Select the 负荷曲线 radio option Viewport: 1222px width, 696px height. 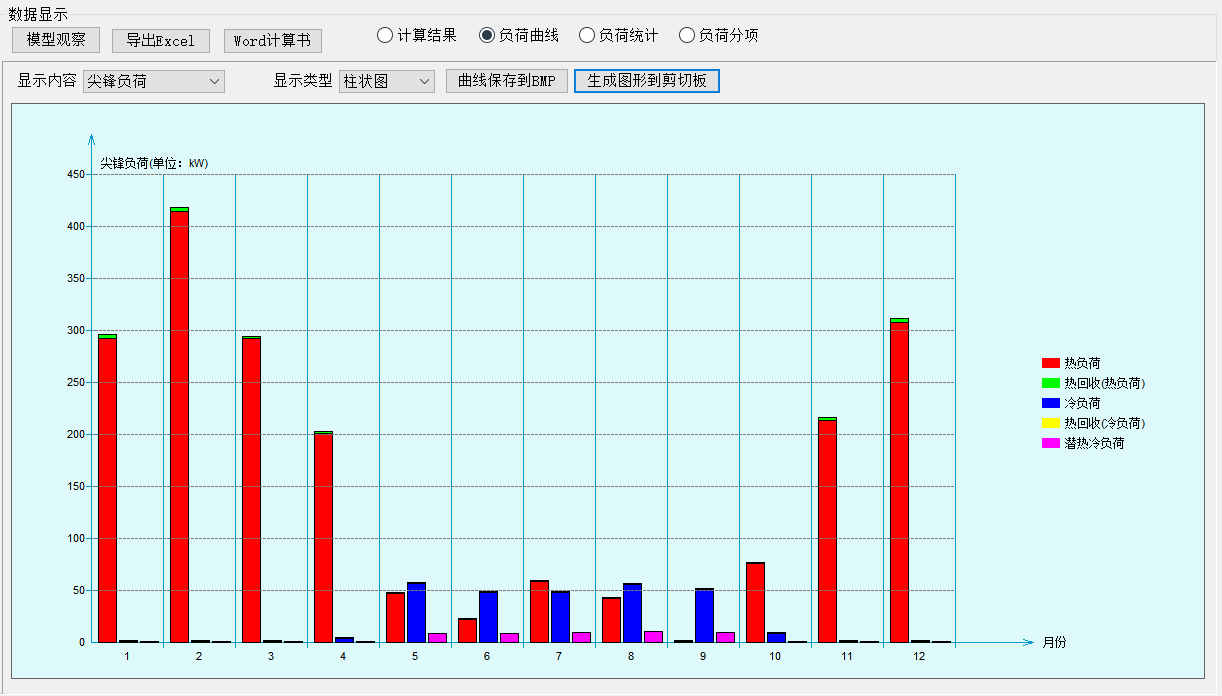coord(487,35)
